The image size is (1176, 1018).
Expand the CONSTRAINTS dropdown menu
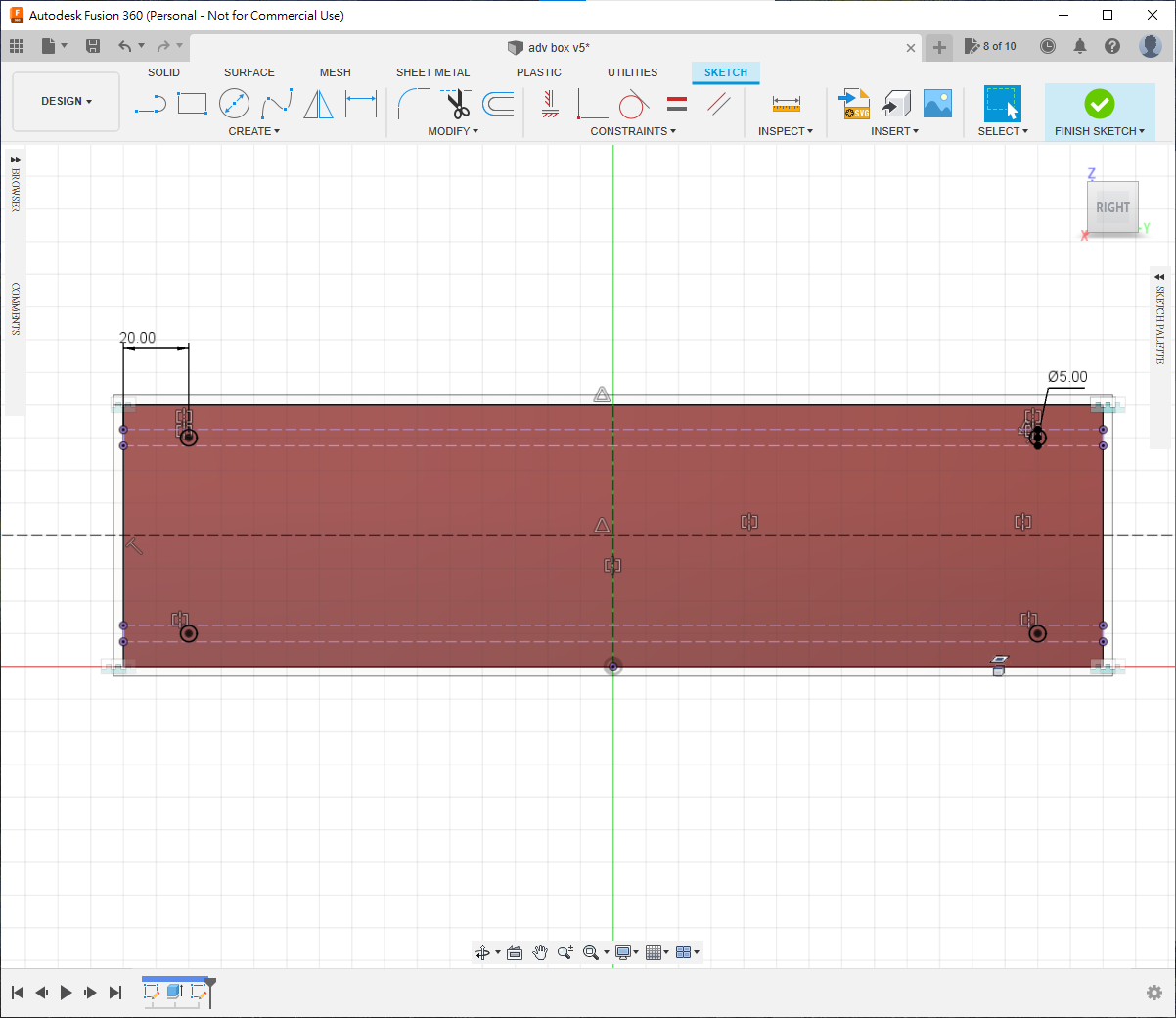pyautogui.click(x=633, y=131)
